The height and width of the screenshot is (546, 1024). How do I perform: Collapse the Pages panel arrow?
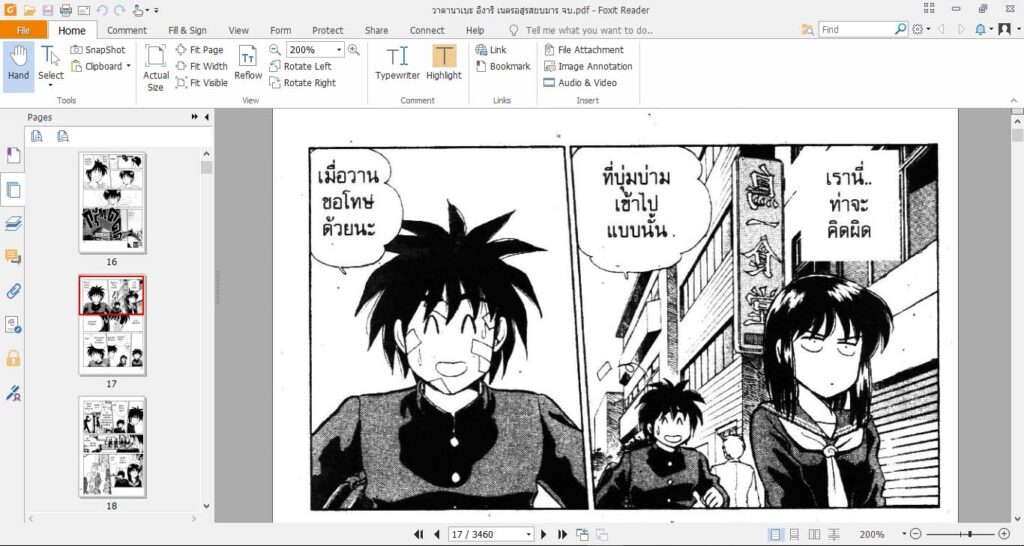click(207, 117)
